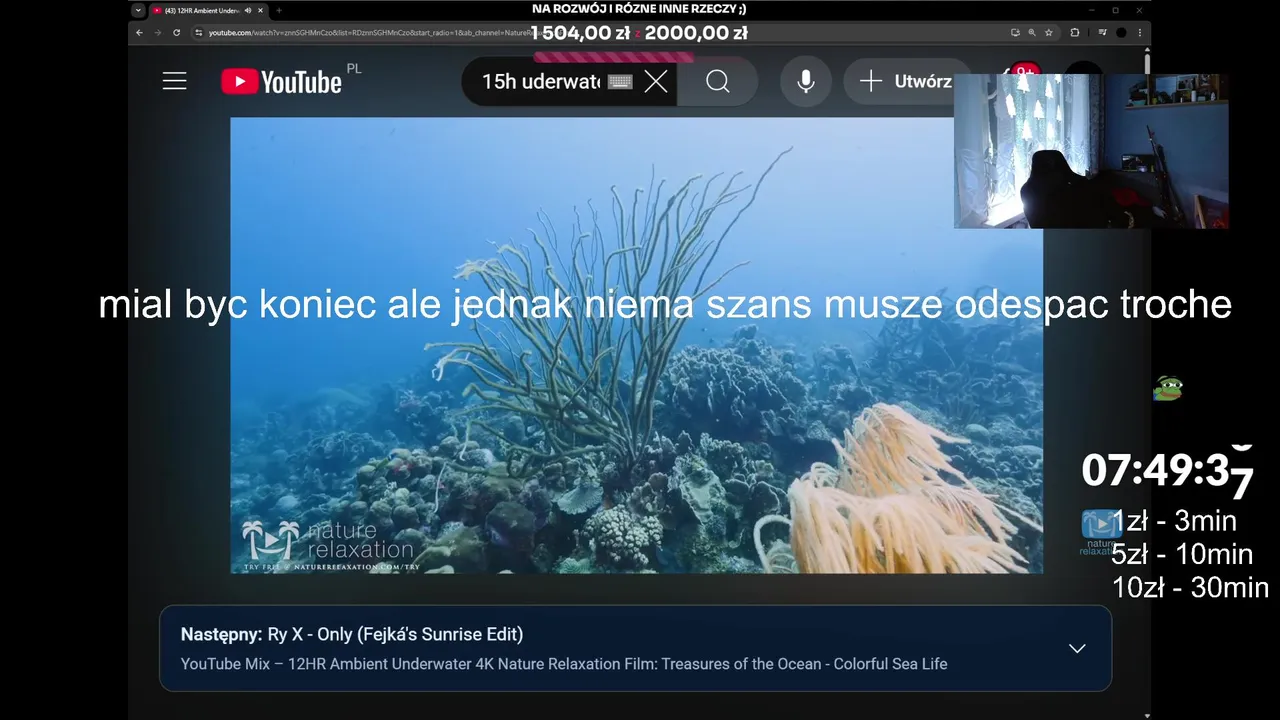Go to YouTube home via logo
This screenshot has width=1280, height=720.
click(282, 81)
